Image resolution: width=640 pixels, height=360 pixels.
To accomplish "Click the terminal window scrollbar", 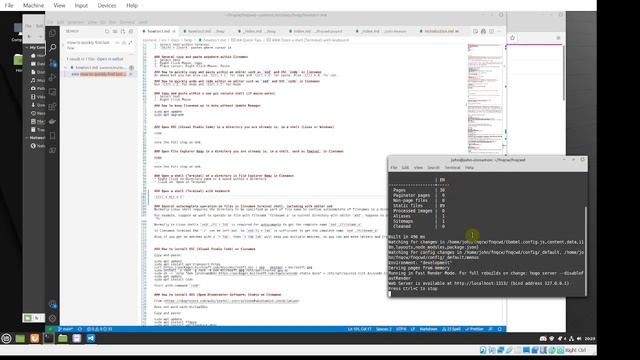I will click(585, 251).
